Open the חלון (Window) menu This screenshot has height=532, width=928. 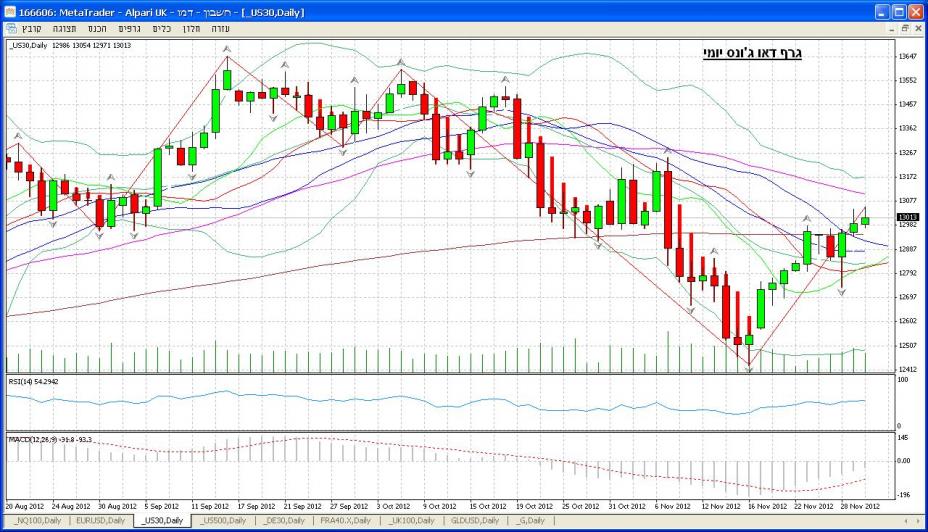(190, 28)
